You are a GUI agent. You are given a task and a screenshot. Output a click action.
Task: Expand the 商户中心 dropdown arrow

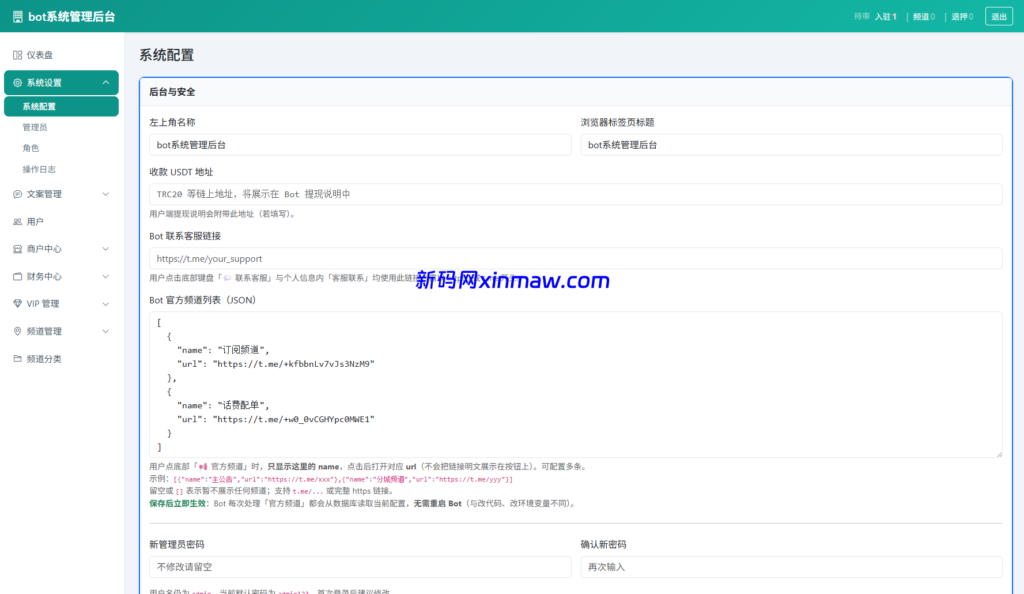pyautogui.click(x=105, y=249)
